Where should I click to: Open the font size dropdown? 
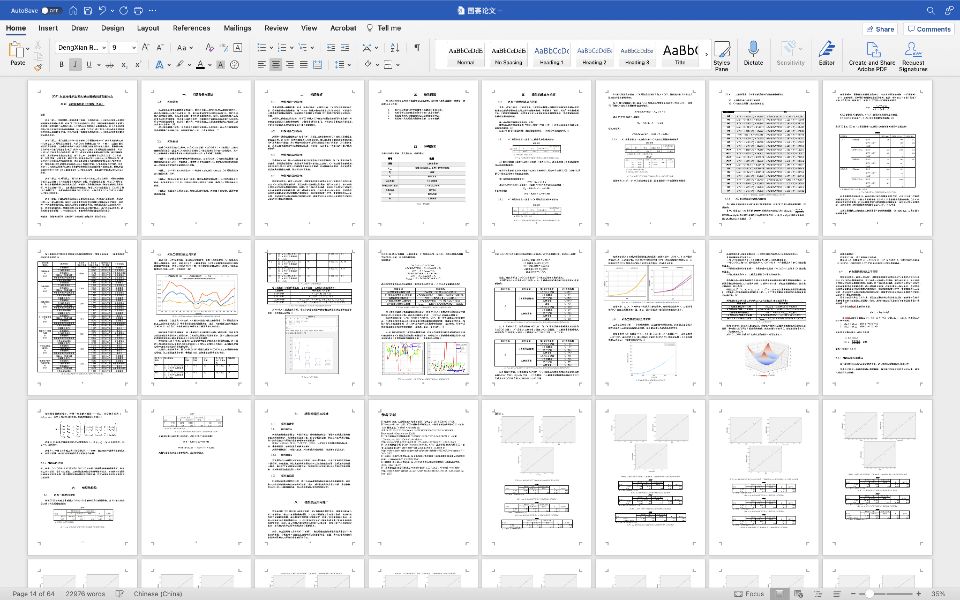tap(133, 48)
